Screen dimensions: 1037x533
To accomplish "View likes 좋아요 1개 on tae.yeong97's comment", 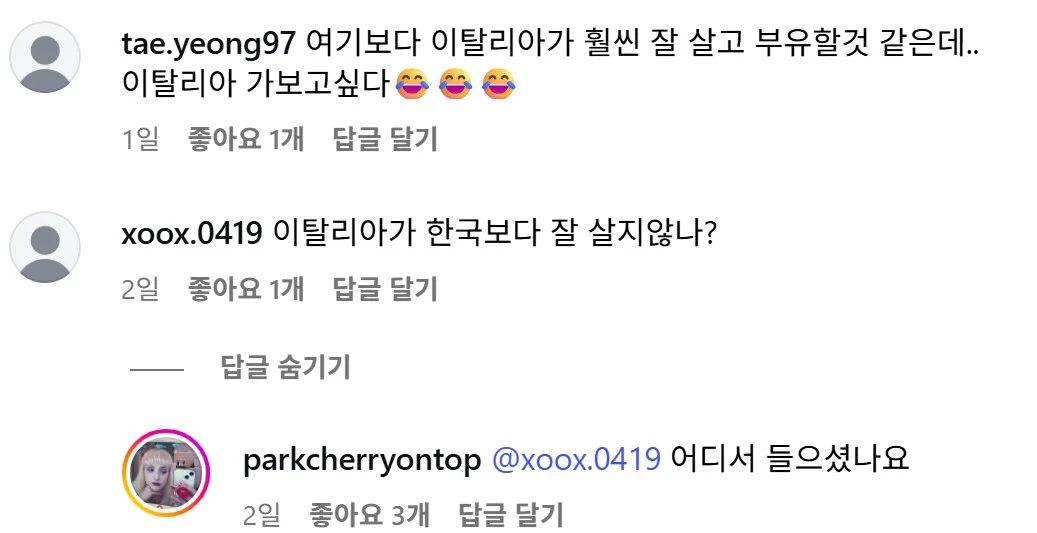I will click(246, 140).
